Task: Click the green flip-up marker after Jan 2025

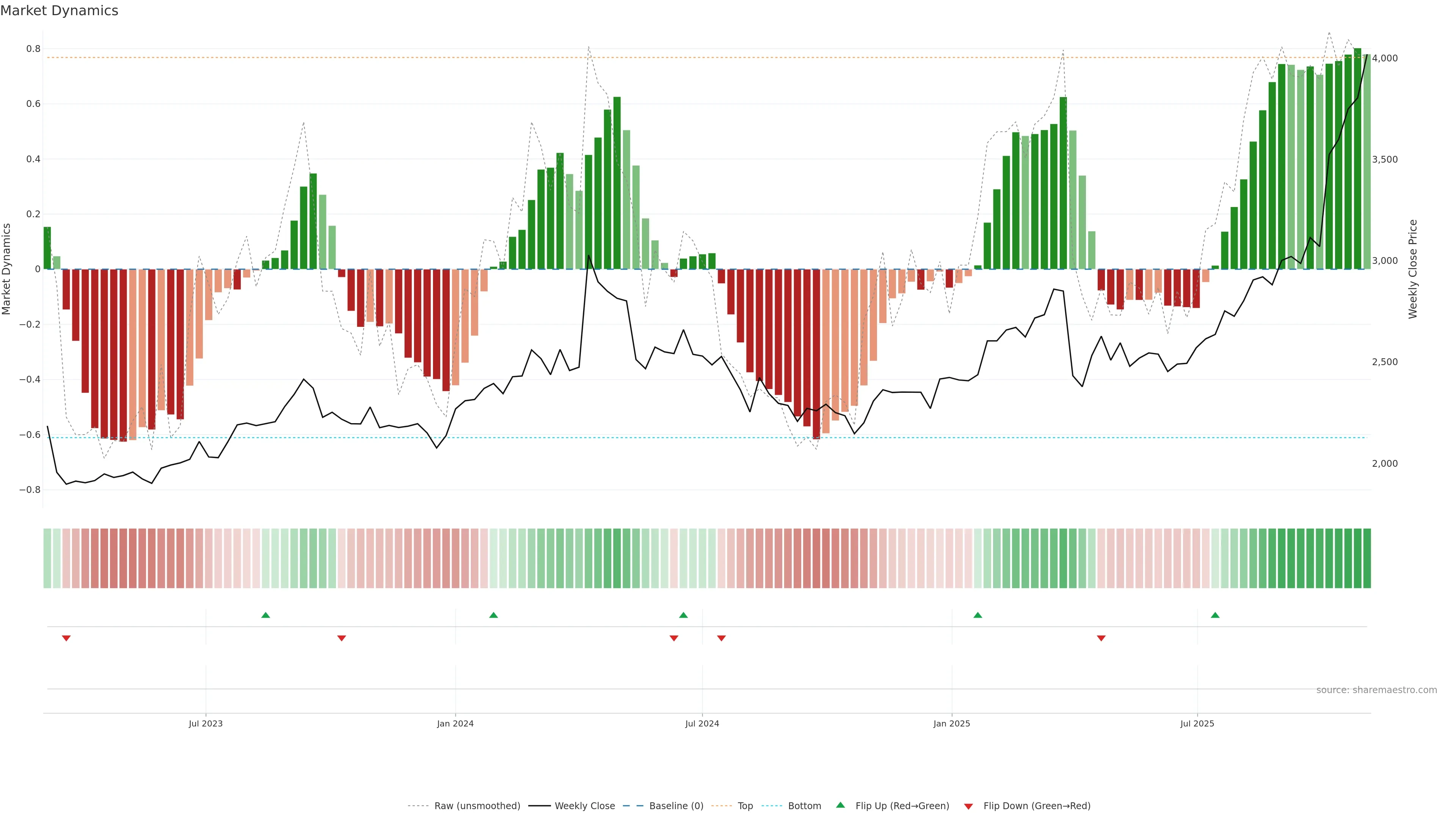Action: pos(978,615)
